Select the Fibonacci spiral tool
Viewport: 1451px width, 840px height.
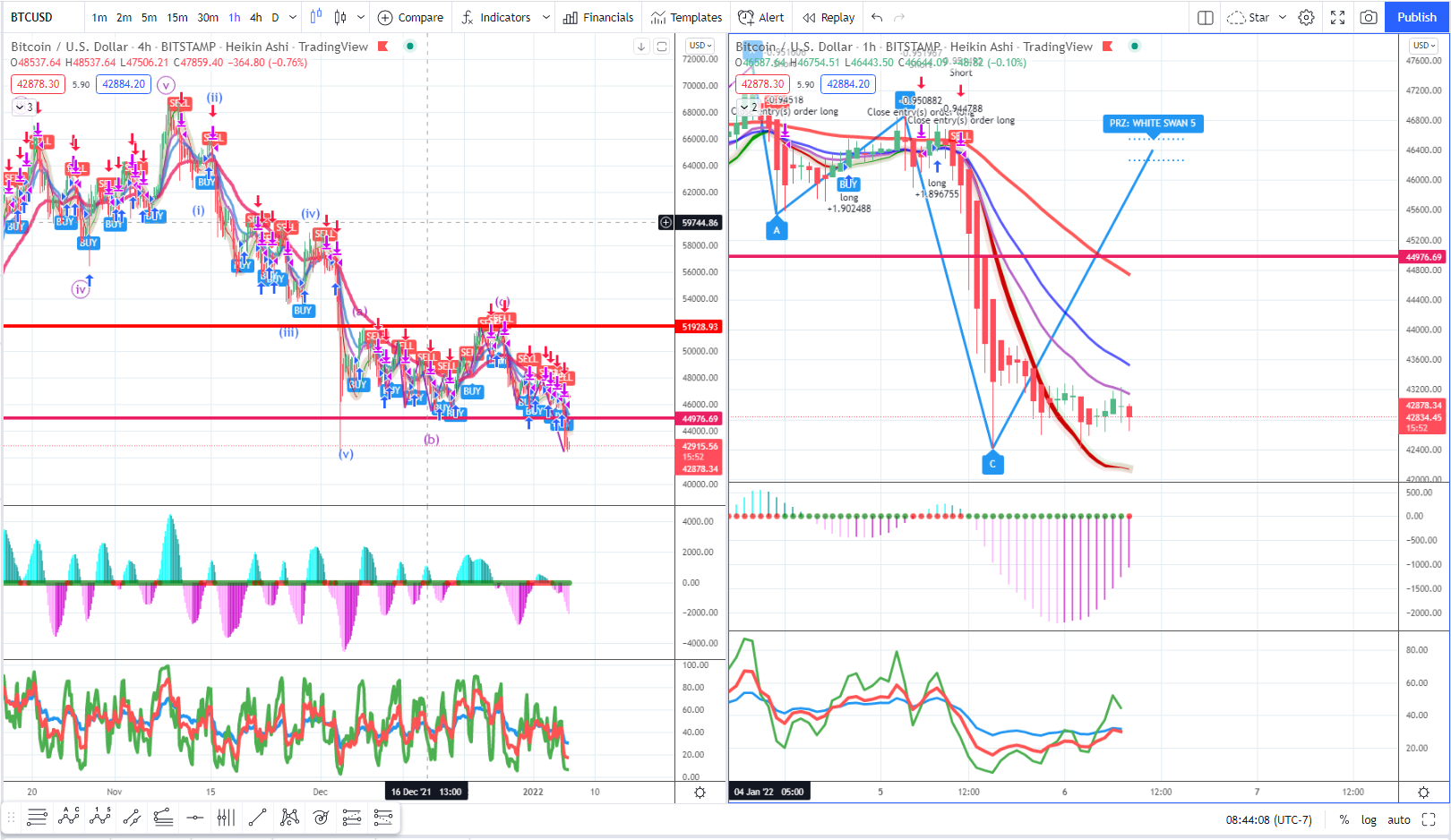[x=321, y=817]
